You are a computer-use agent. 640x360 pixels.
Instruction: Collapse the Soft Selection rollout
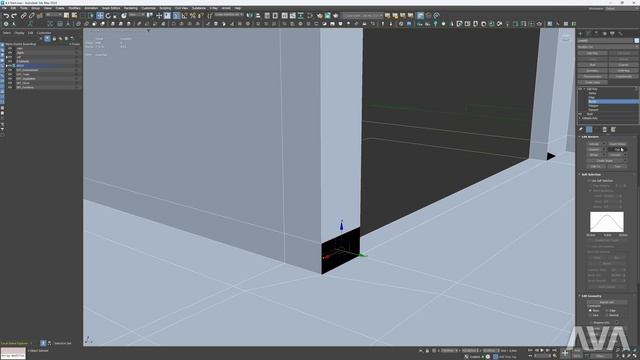[x=579, y=174]
